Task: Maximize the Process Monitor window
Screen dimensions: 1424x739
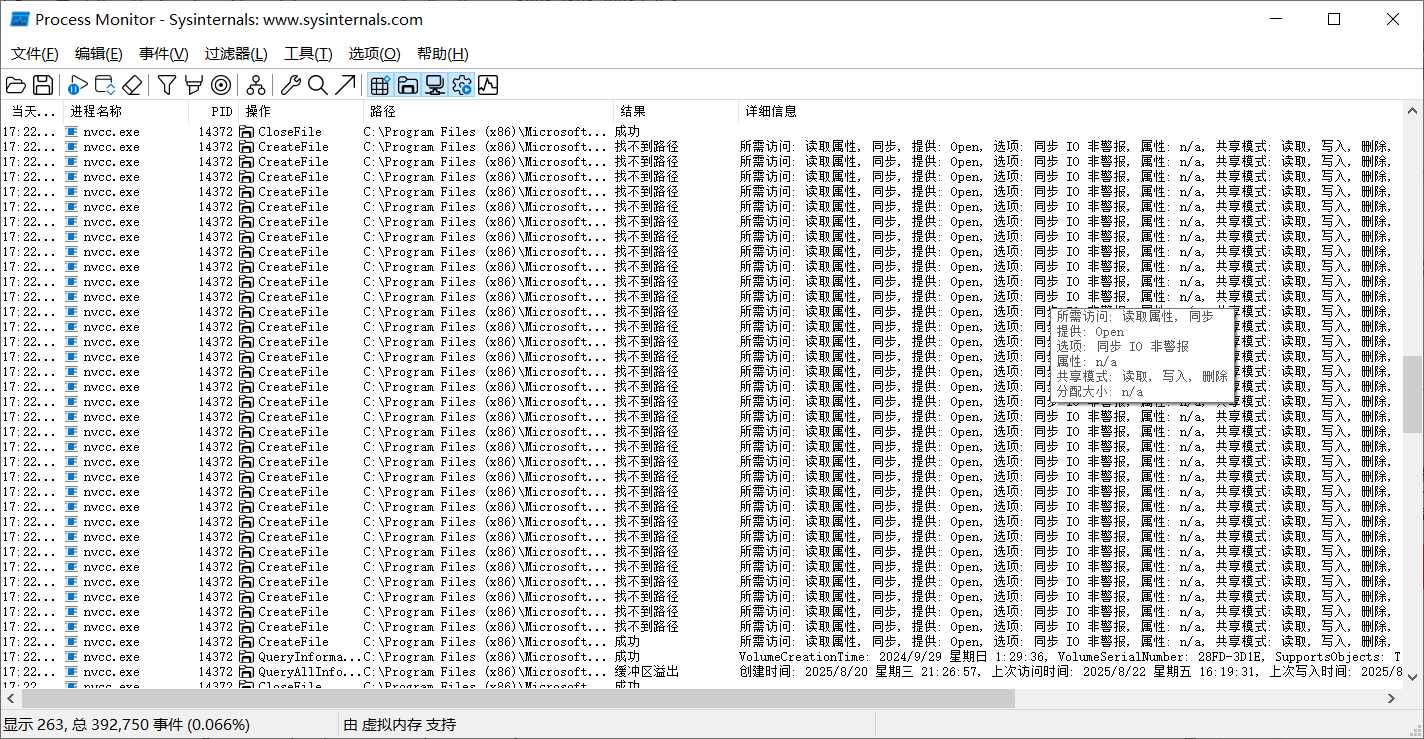Action: (1334, 19)
